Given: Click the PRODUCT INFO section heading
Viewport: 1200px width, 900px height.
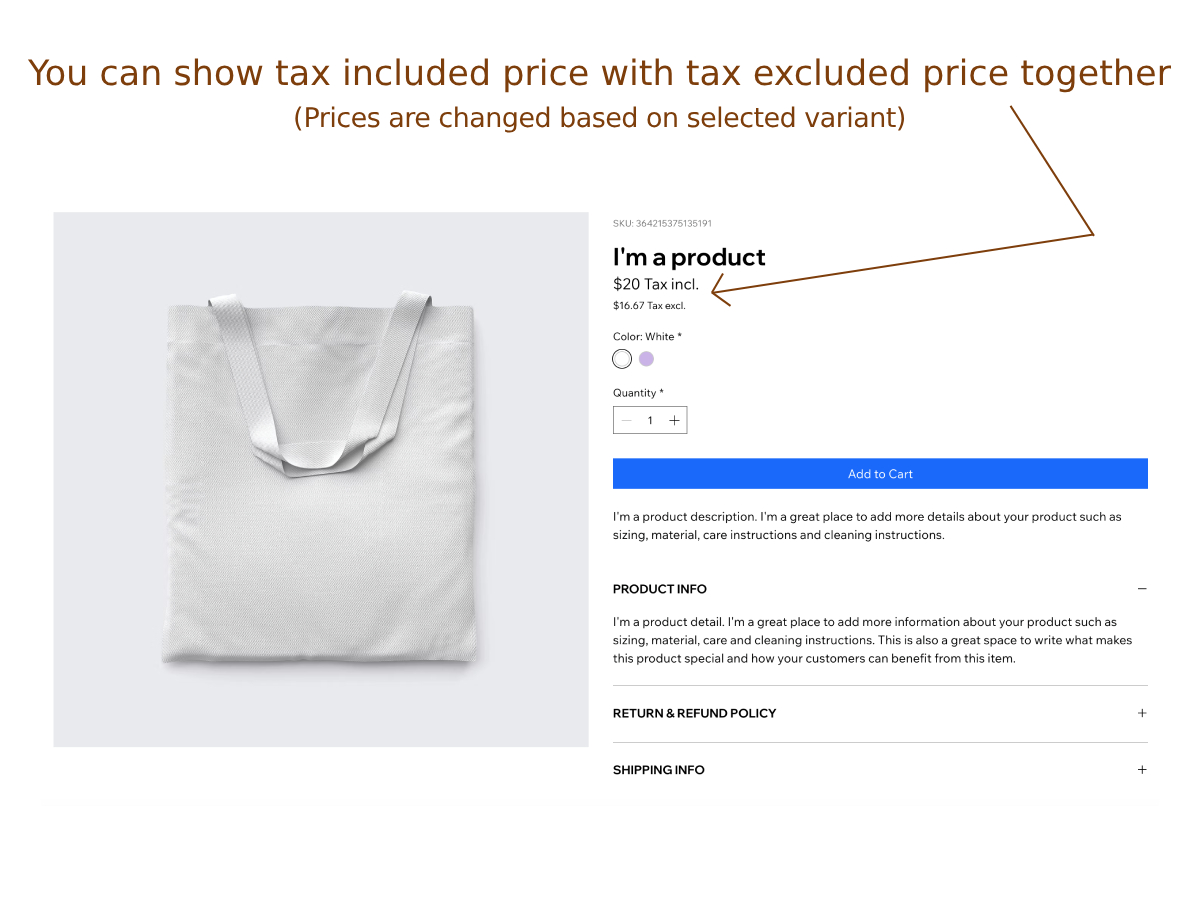Looking at the screenshot, I should [660, 589].
